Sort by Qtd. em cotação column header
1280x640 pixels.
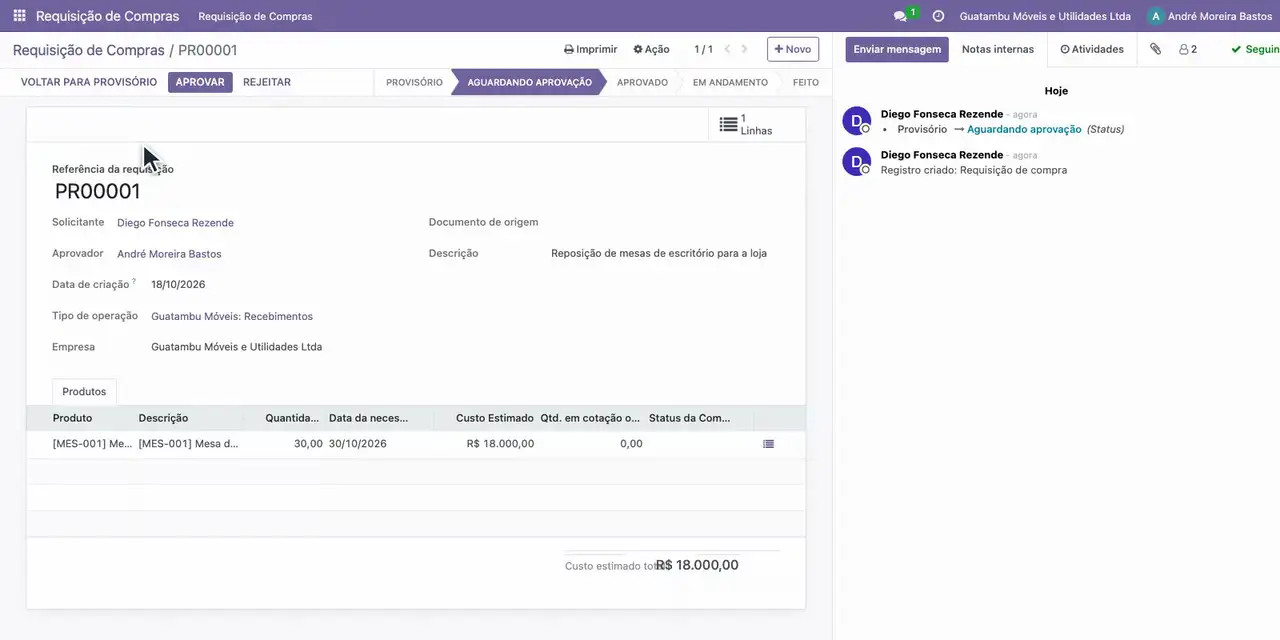click(x=590, y=418)
